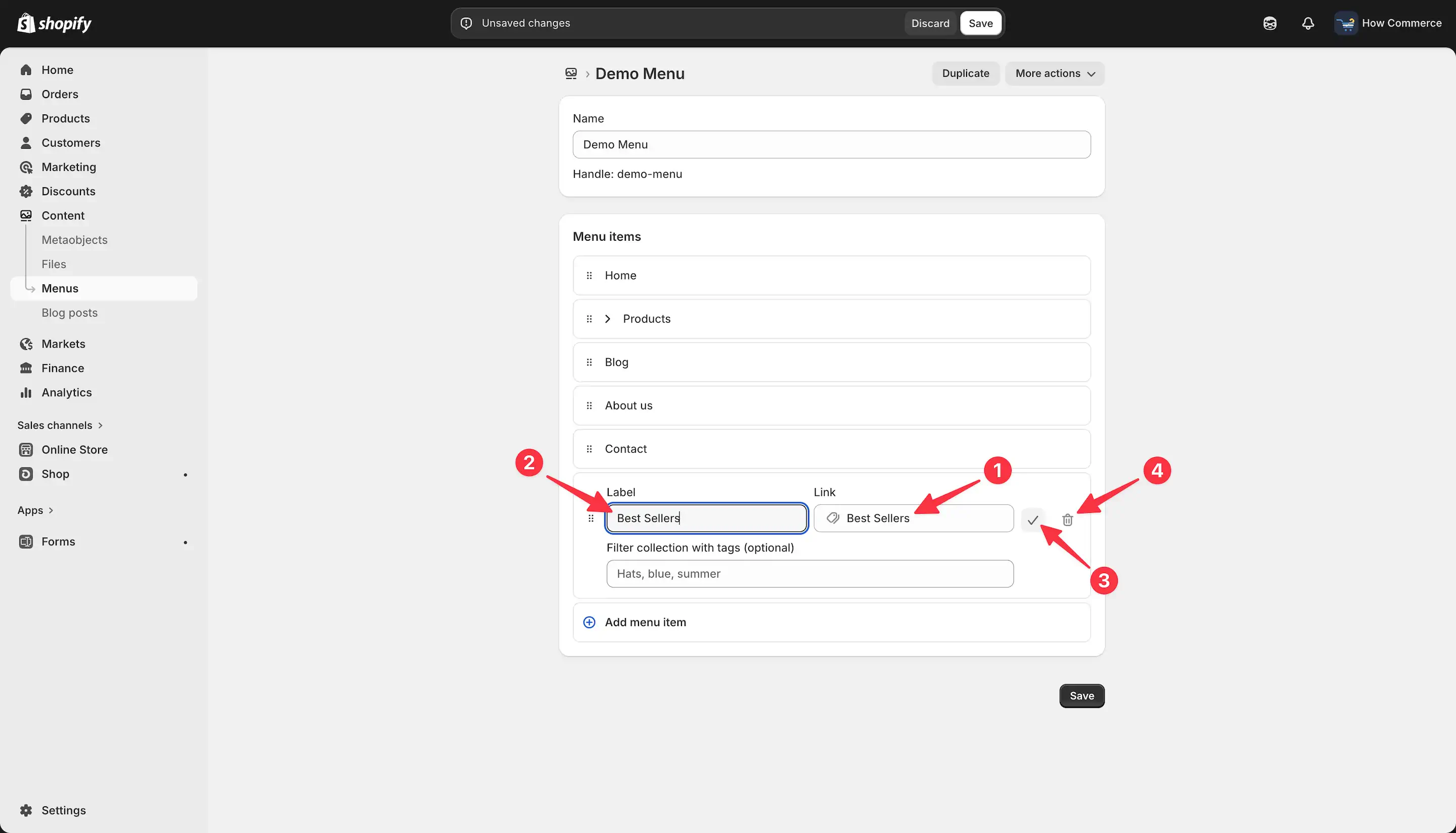Open the Link field showing Best Sellers
This screenshot has height=833, width=1456.
pyautogui.click(x=914, y=518)
